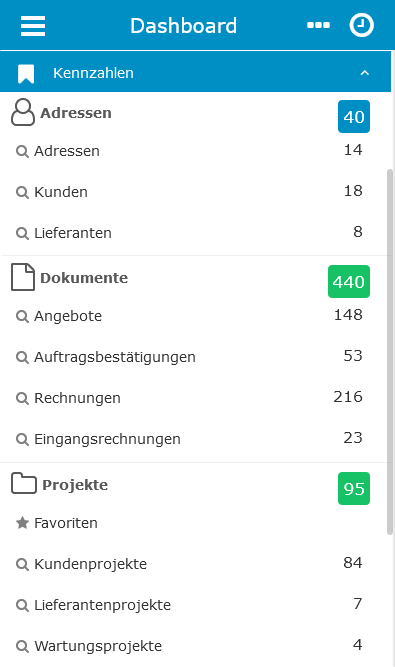Click the search icon beside Kunden

point(22,192)
